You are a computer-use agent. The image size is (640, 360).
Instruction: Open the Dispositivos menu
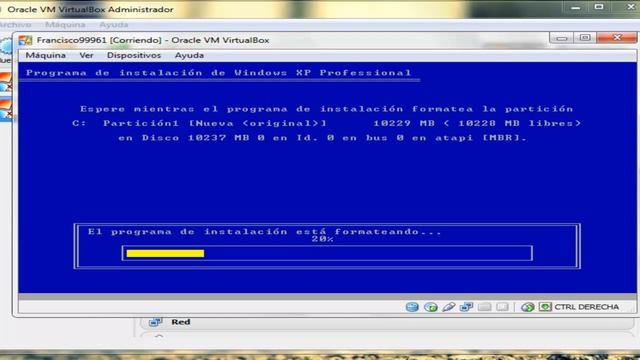pos(134,55)
